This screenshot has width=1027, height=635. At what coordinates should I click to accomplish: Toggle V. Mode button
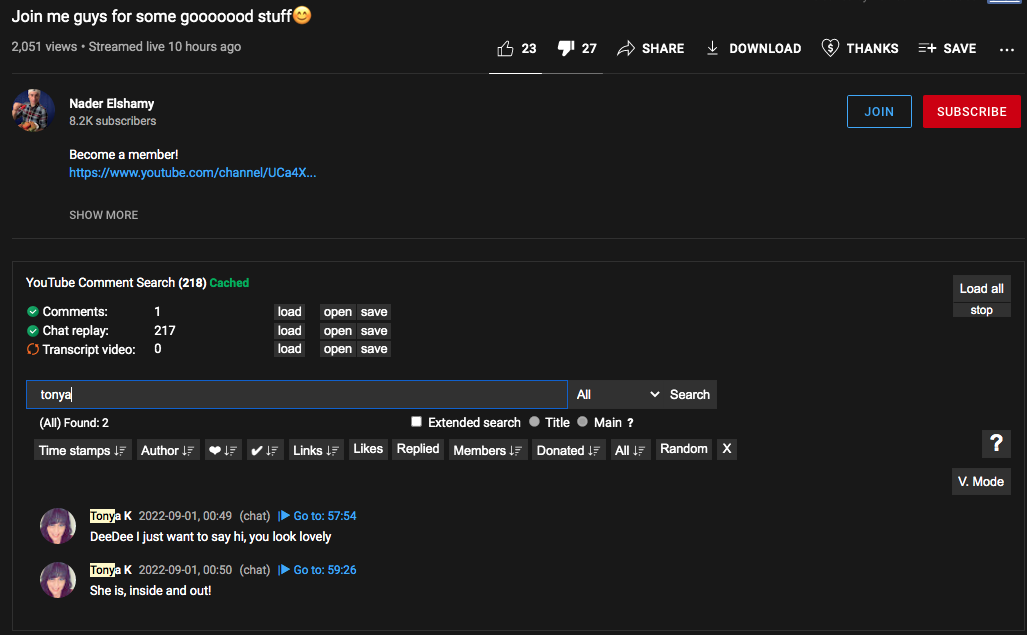click(980, 482)
